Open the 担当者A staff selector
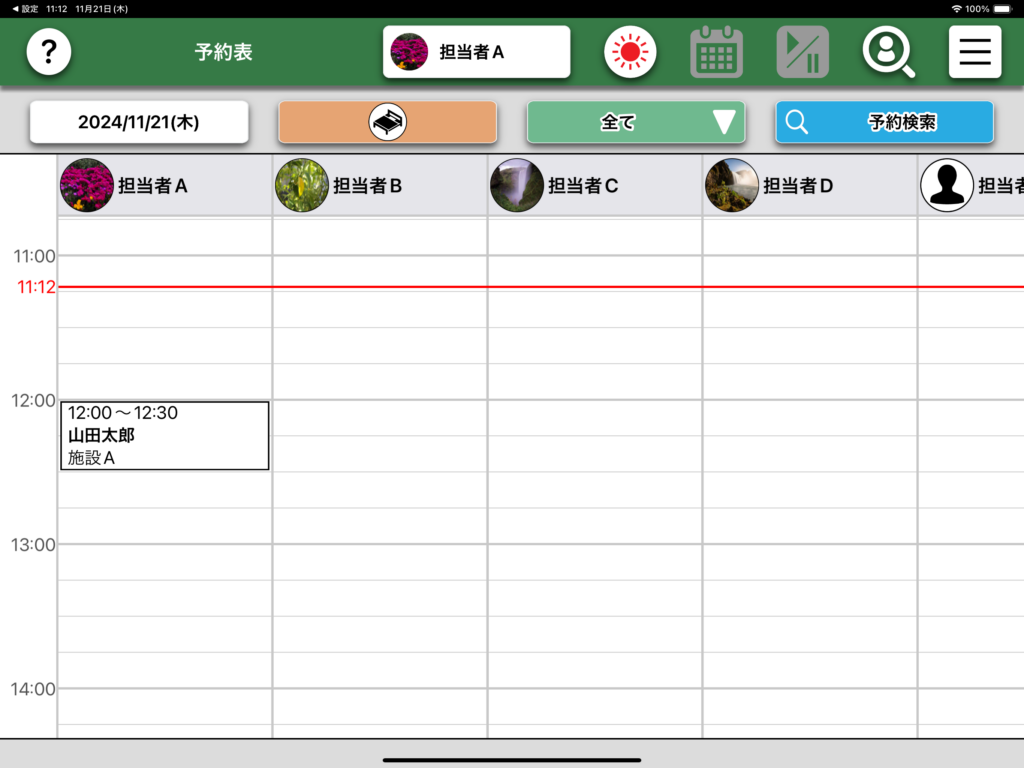Image resolution: width=1024 pixels, height=768 pixels. (x=476, y=52)
